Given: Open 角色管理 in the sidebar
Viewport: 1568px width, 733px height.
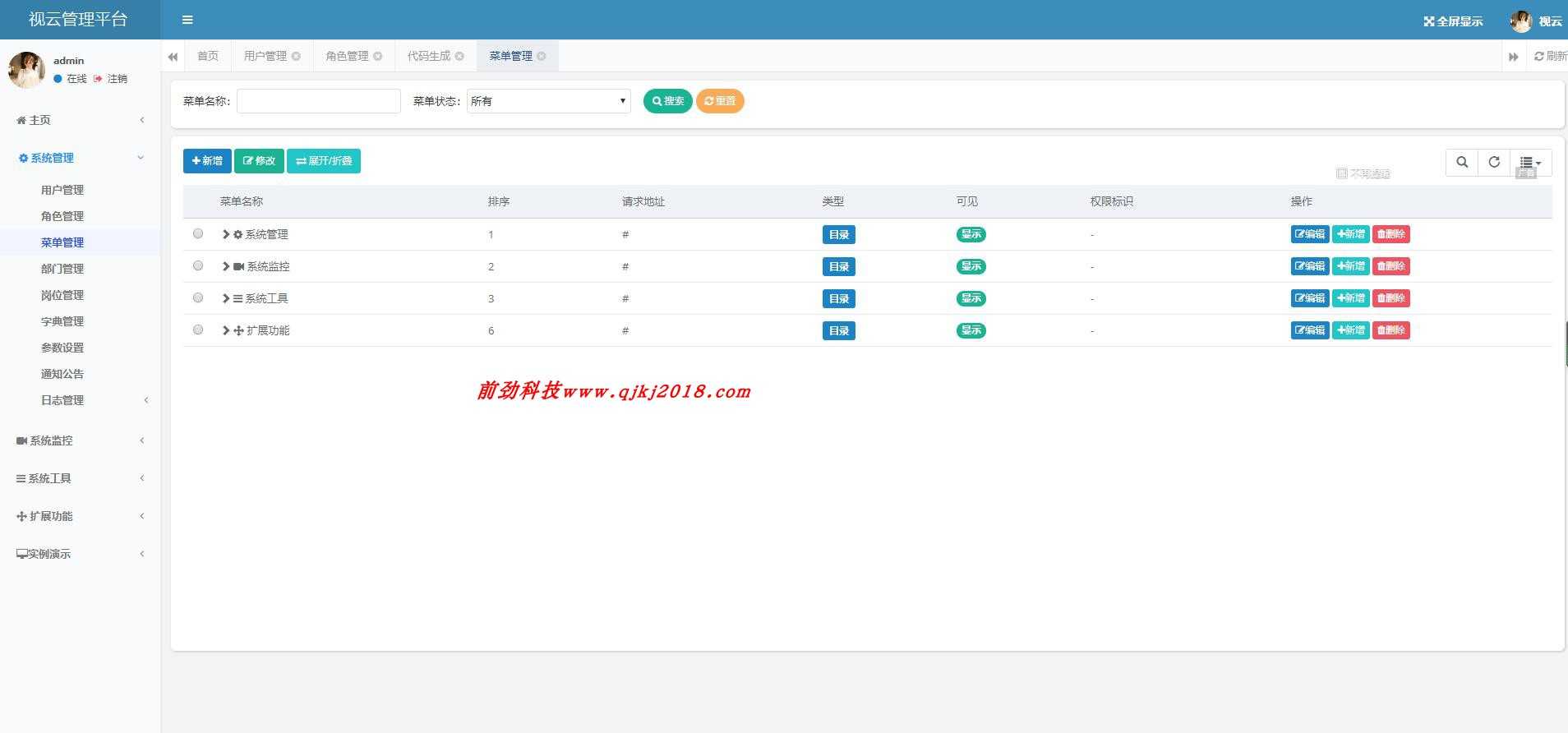Looking at the screenshot, I should 62,216.
